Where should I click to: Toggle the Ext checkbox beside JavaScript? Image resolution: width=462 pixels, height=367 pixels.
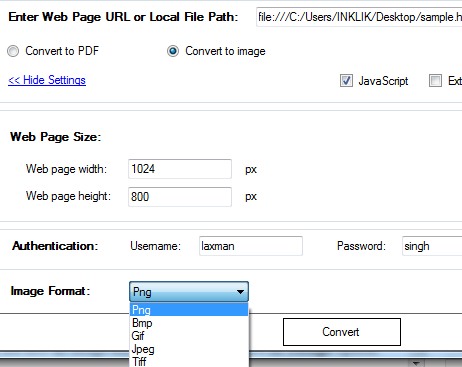tap(435, 81)
